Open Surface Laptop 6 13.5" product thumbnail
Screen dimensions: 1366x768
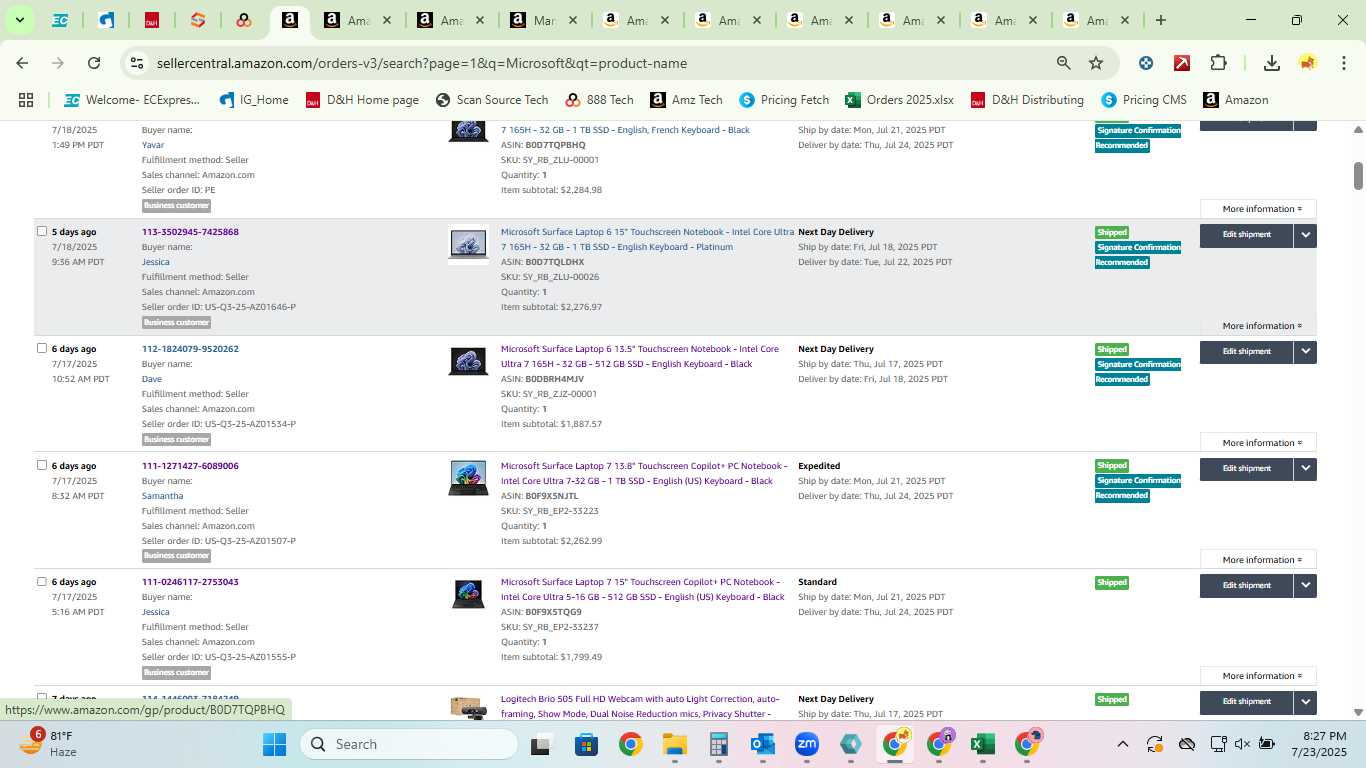click(468, 361)
